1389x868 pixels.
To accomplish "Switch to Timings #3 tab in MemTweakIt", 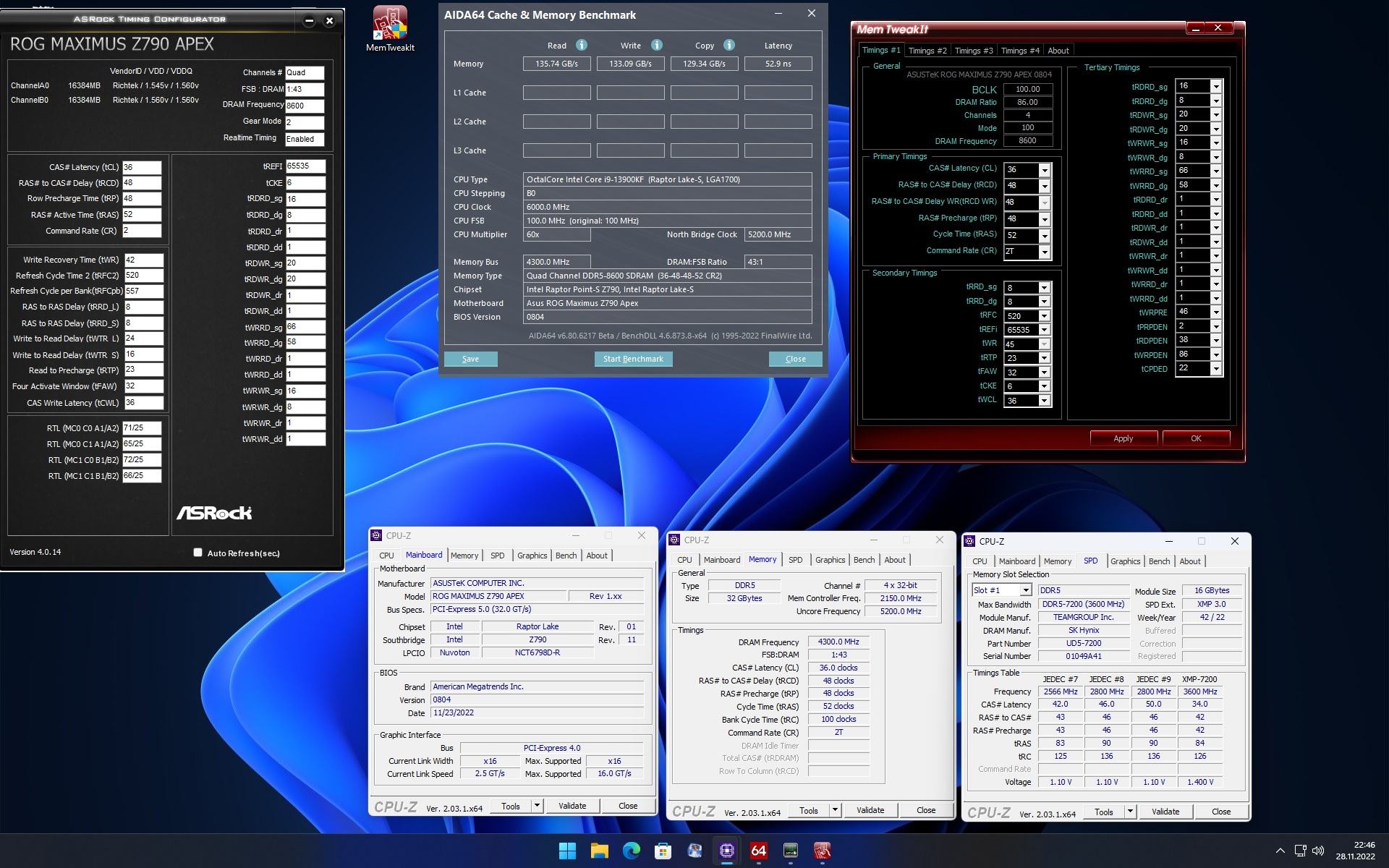I will 973,51.
